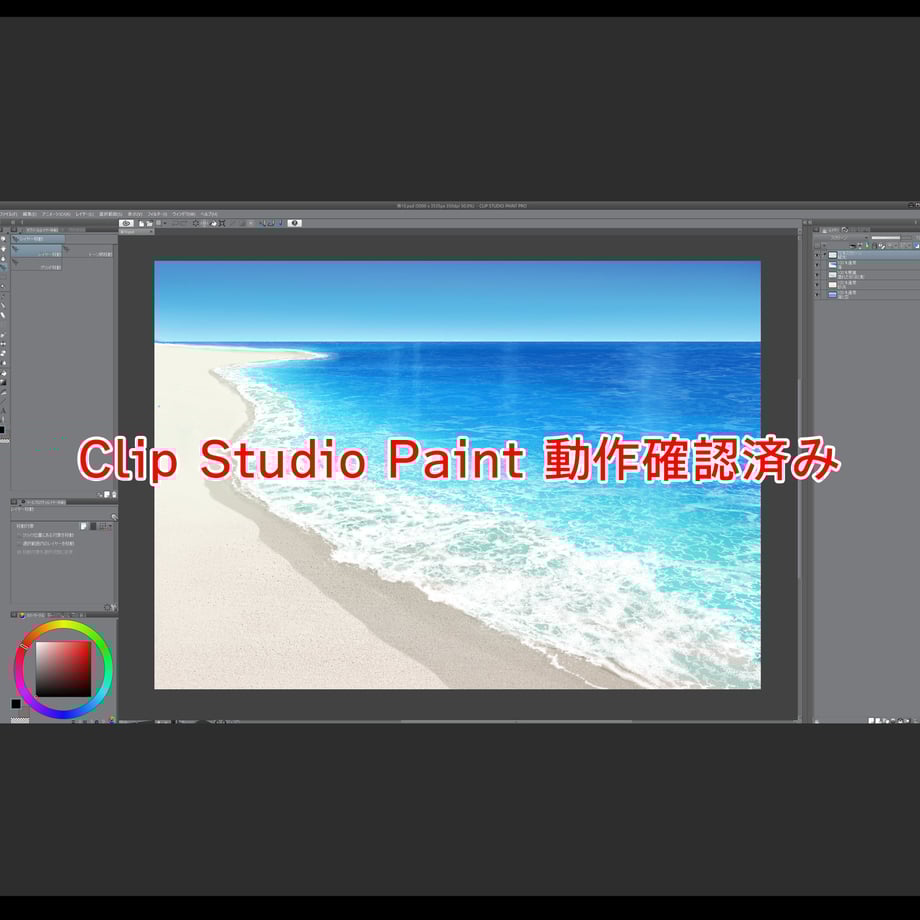
Task: Hide the top selected folder layer
Action: tap(817, 255)
